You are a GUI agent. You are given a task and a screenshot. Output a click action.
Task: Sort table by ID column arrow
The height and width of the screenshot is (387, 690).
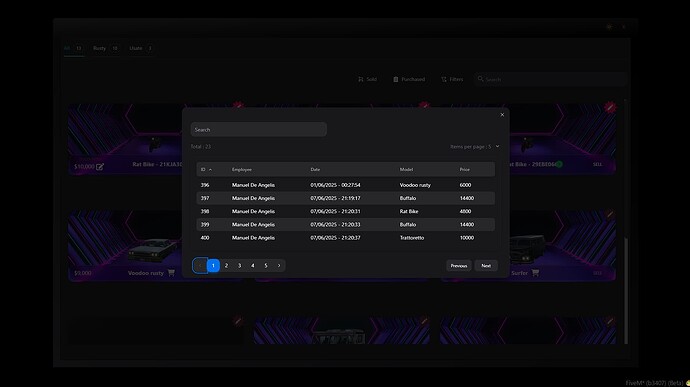coord(210,170)
